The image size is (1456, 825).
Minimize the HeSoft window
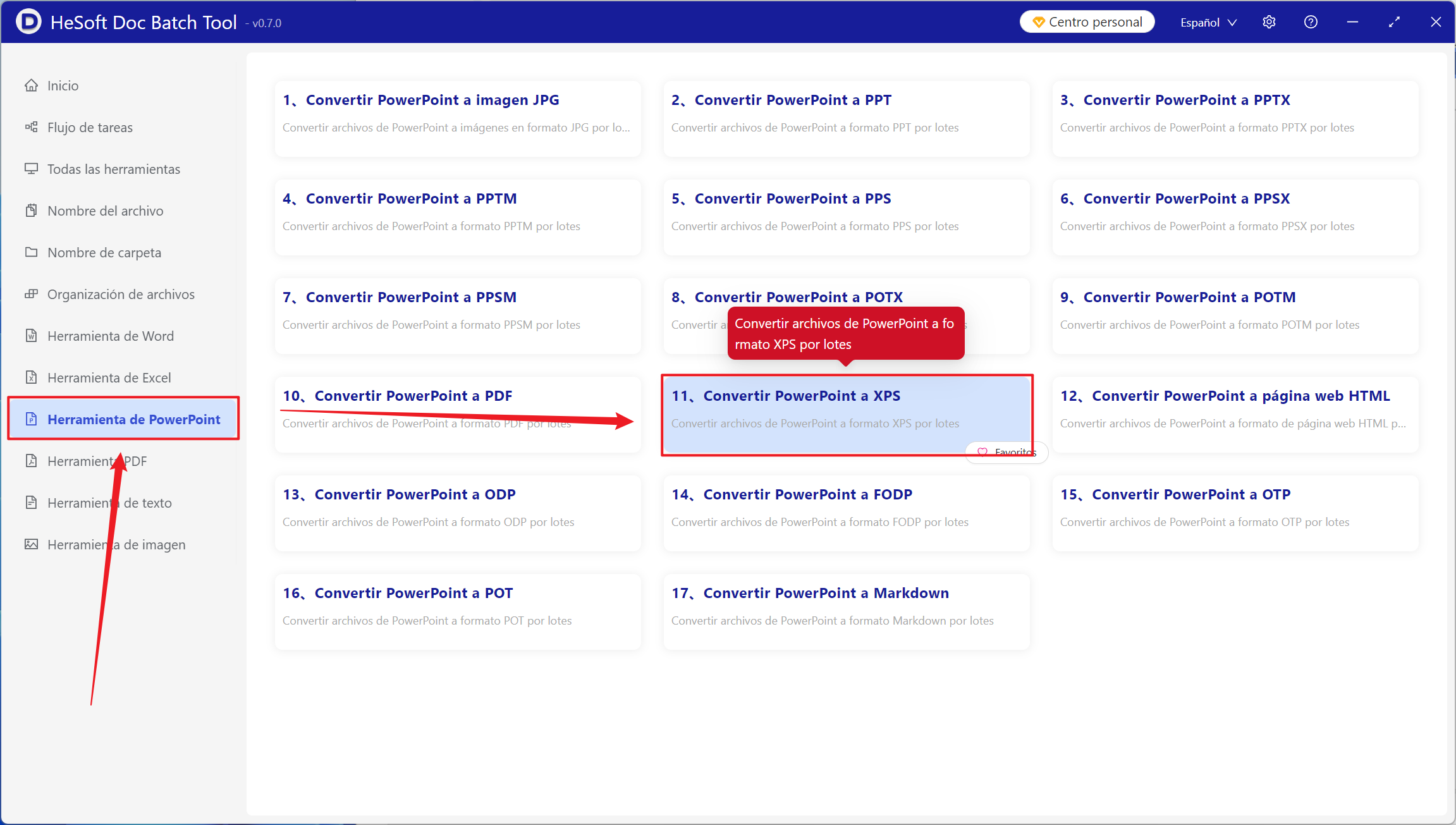tap(1352, 22)
